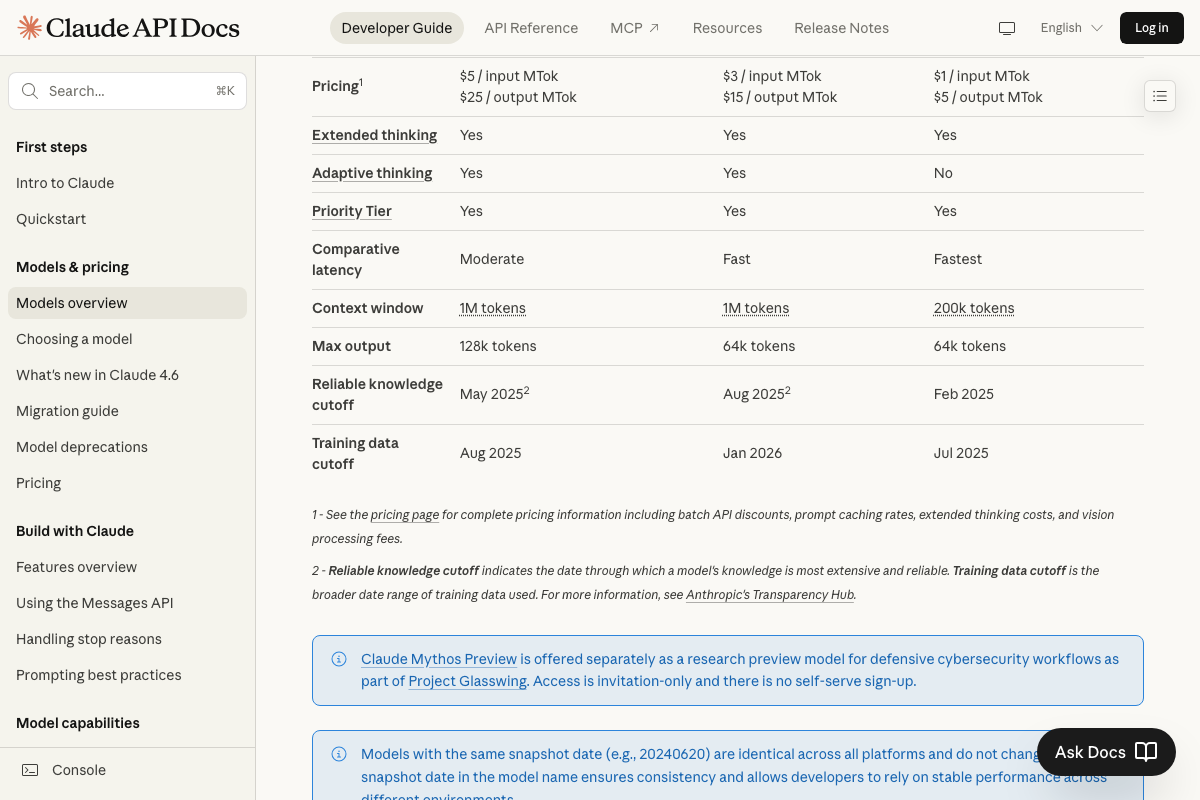1200x800 pixels.
Task: Click the 'Moderate' latency cell
Action: pyautogui.click(x=492, y=259)
